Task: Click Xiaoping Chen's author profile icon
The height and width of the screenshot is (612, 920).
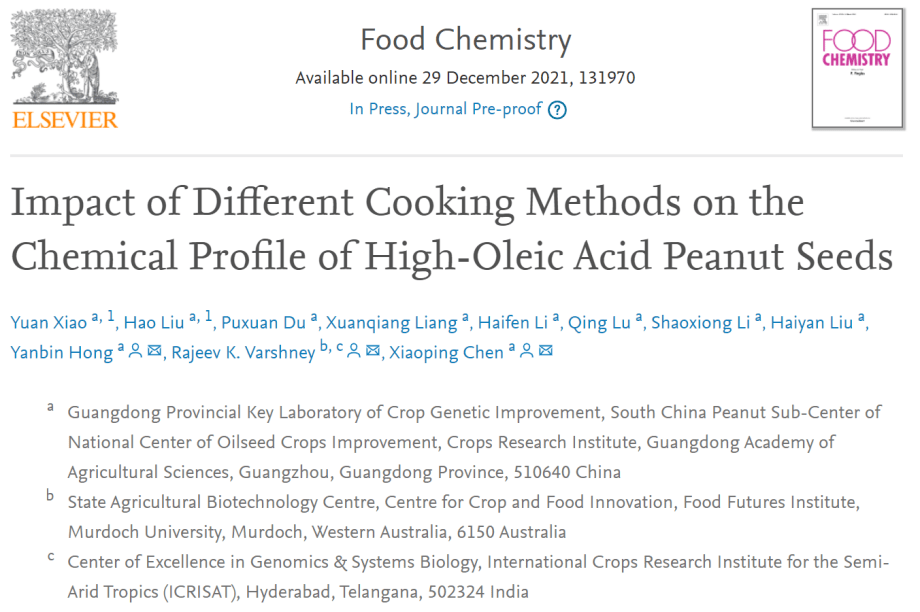Action: 526,351
